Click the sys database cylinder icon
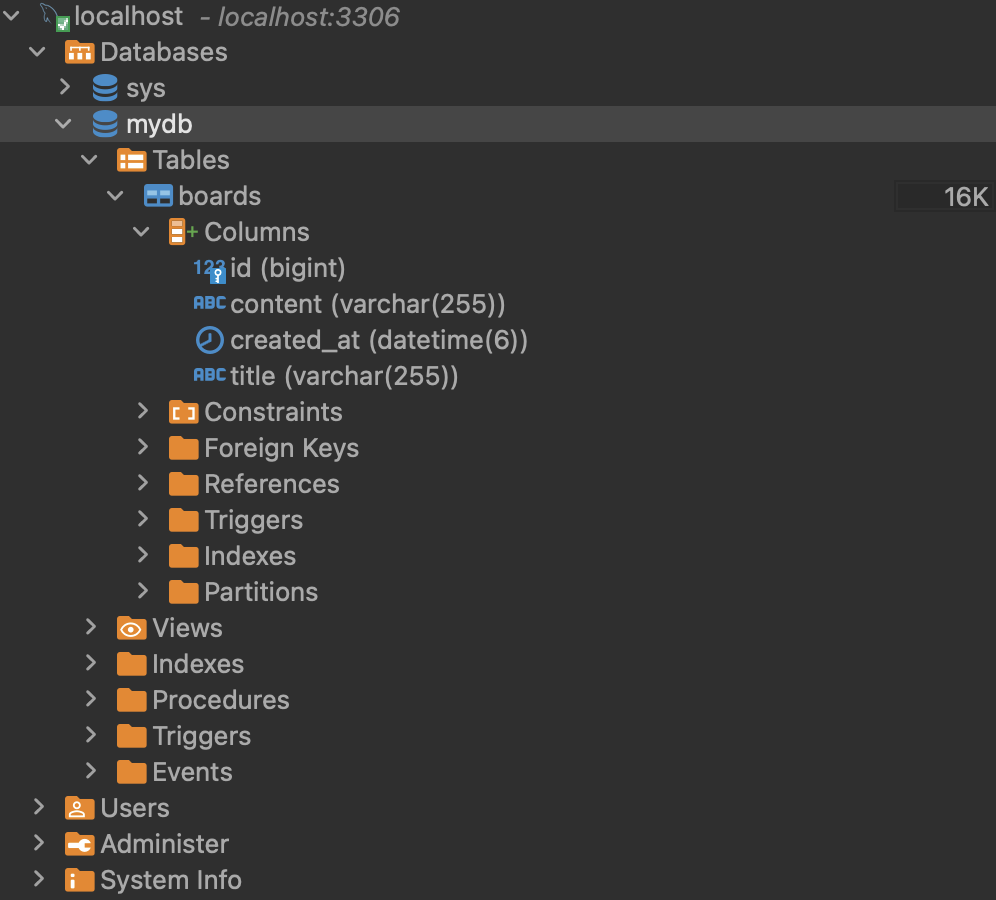 pyautogui.click(x=105, y=88)
